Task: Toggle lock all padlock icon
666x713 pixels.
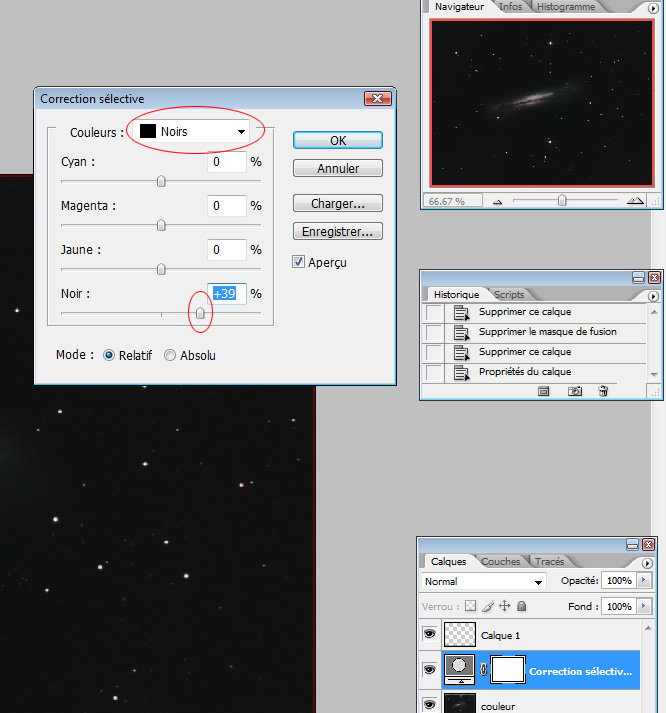Action: 521,606
